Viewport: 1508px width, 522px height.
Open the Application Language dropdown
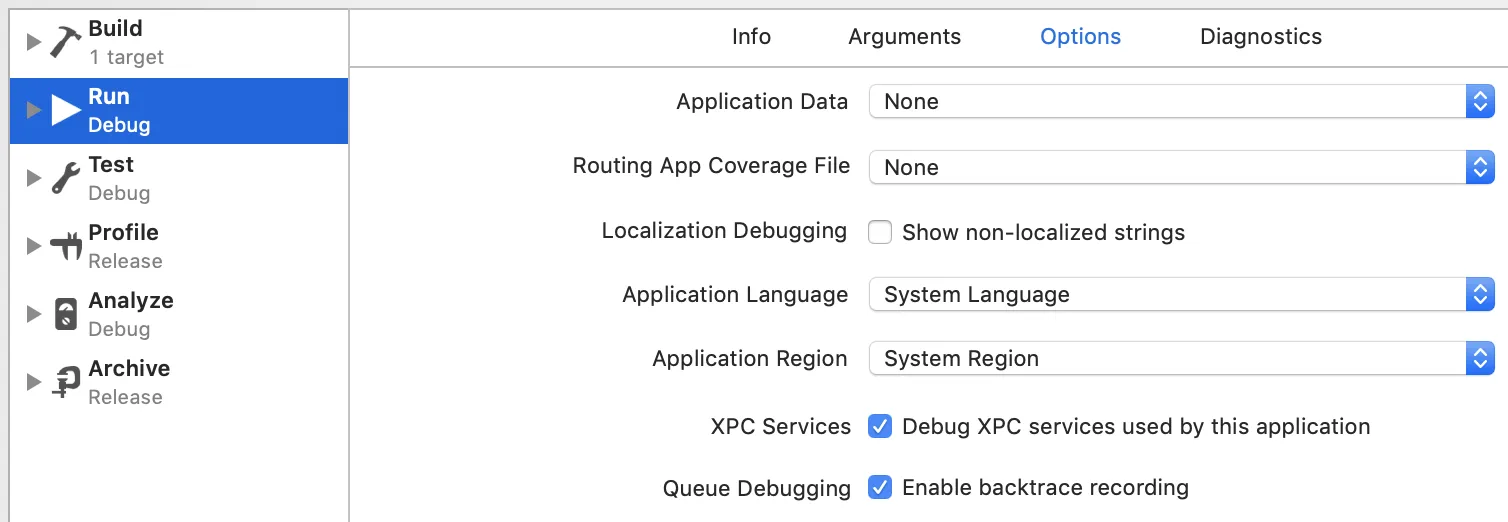(1180, 295)
